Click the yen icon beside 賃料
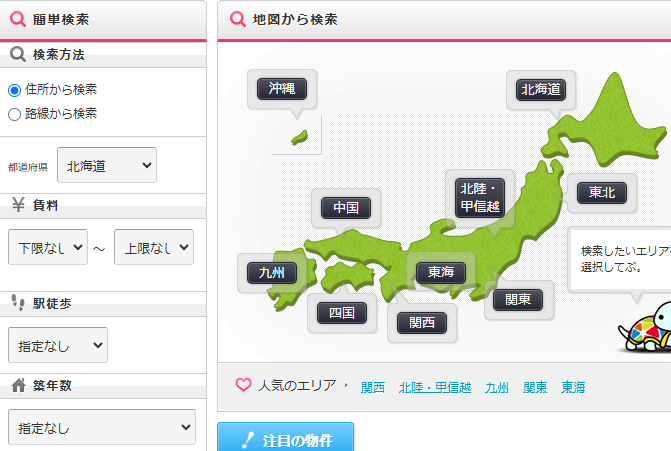 click(18, 205)
